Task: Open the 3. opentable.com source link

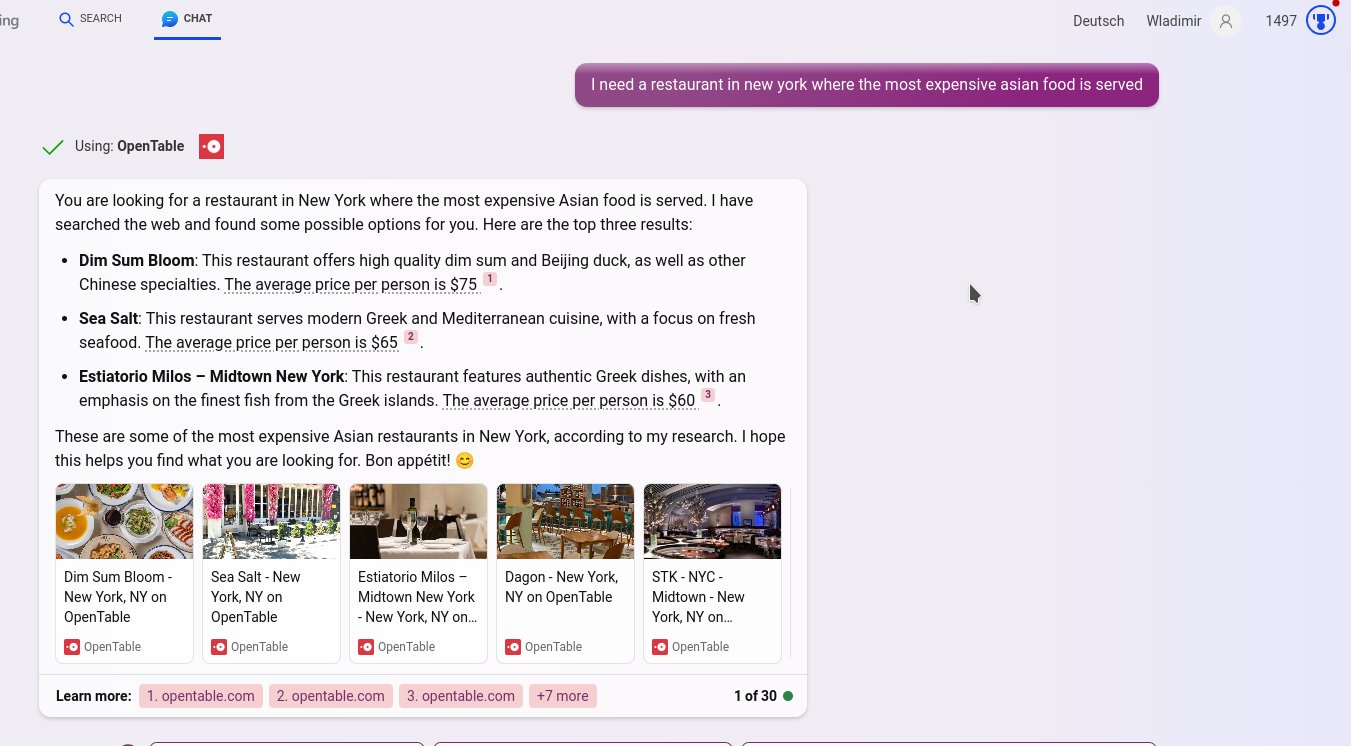Action: pyautogui.click(x=460, y=696)
